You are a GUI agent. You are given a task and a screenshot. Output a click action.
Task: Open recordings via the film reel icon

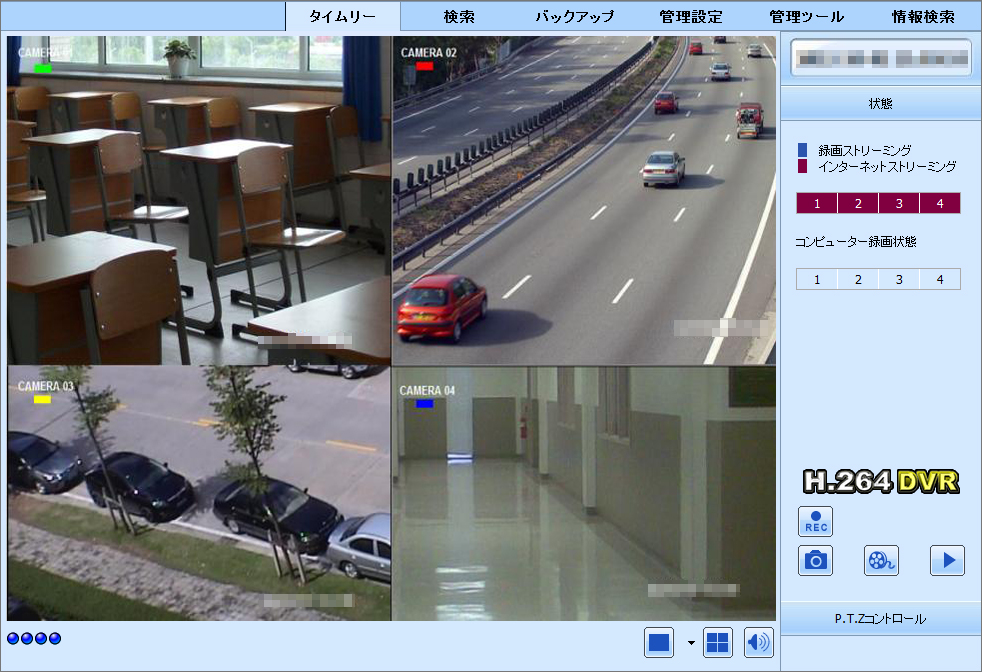[x=880, y=560]
